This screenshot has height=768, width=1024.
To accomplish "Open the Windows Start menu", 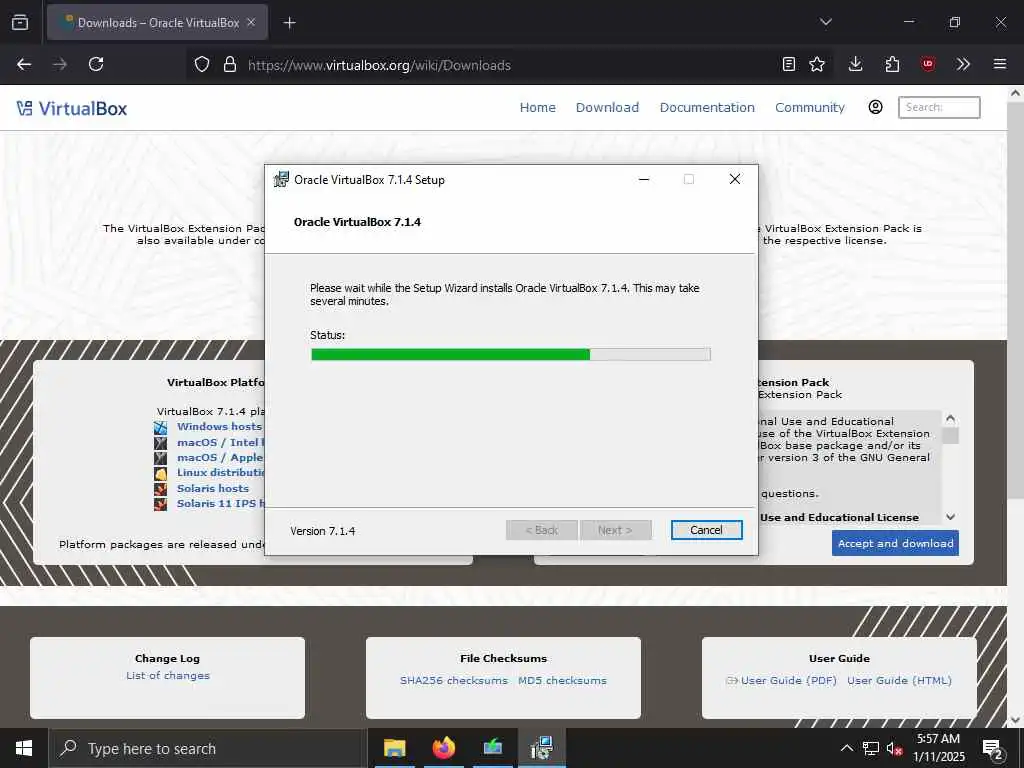I will (24, 748).
